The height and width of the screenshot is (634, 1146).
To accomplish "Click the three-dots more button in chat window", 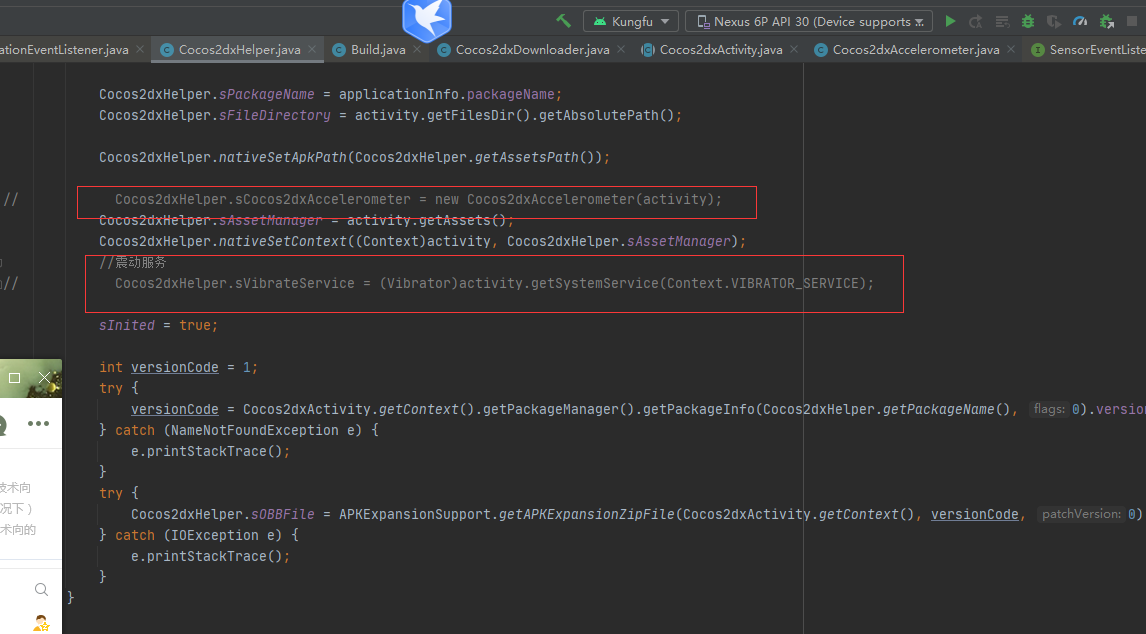I will (38, 424).
